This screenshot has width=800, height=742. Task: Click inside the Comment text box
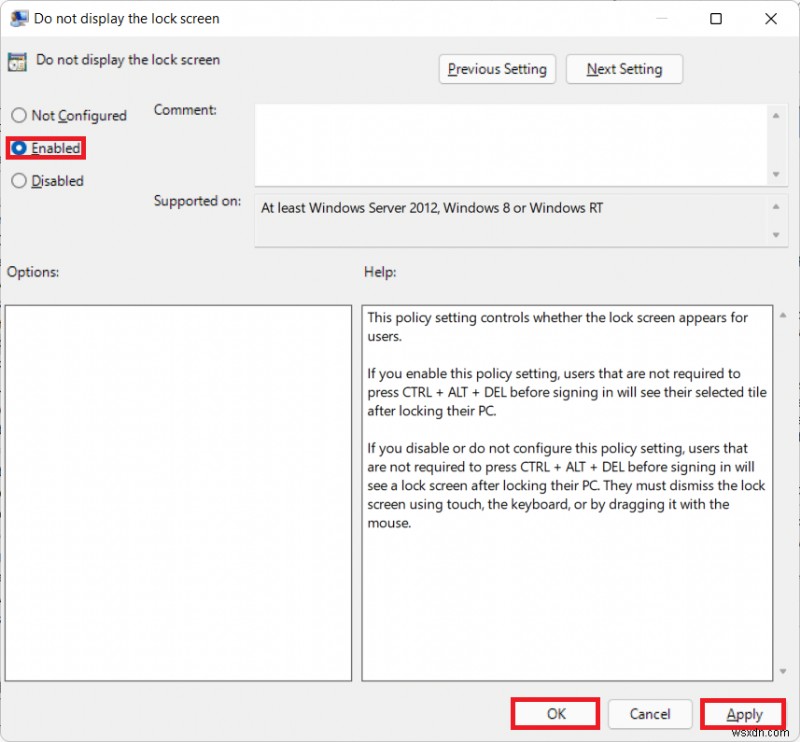click(511, 145)
